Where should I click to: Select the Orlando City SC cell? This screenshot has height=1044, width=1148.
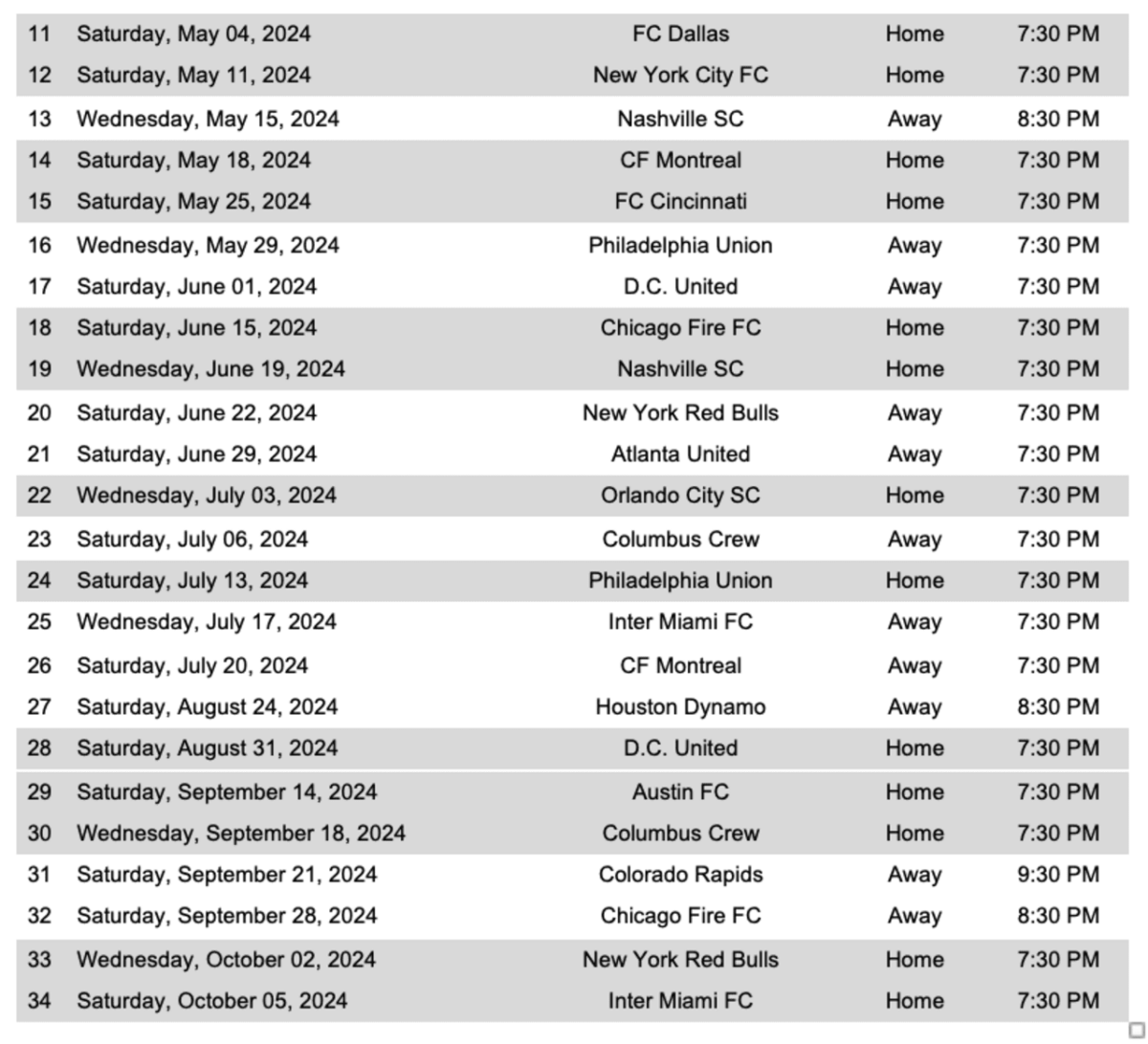[x=680, y=496]
